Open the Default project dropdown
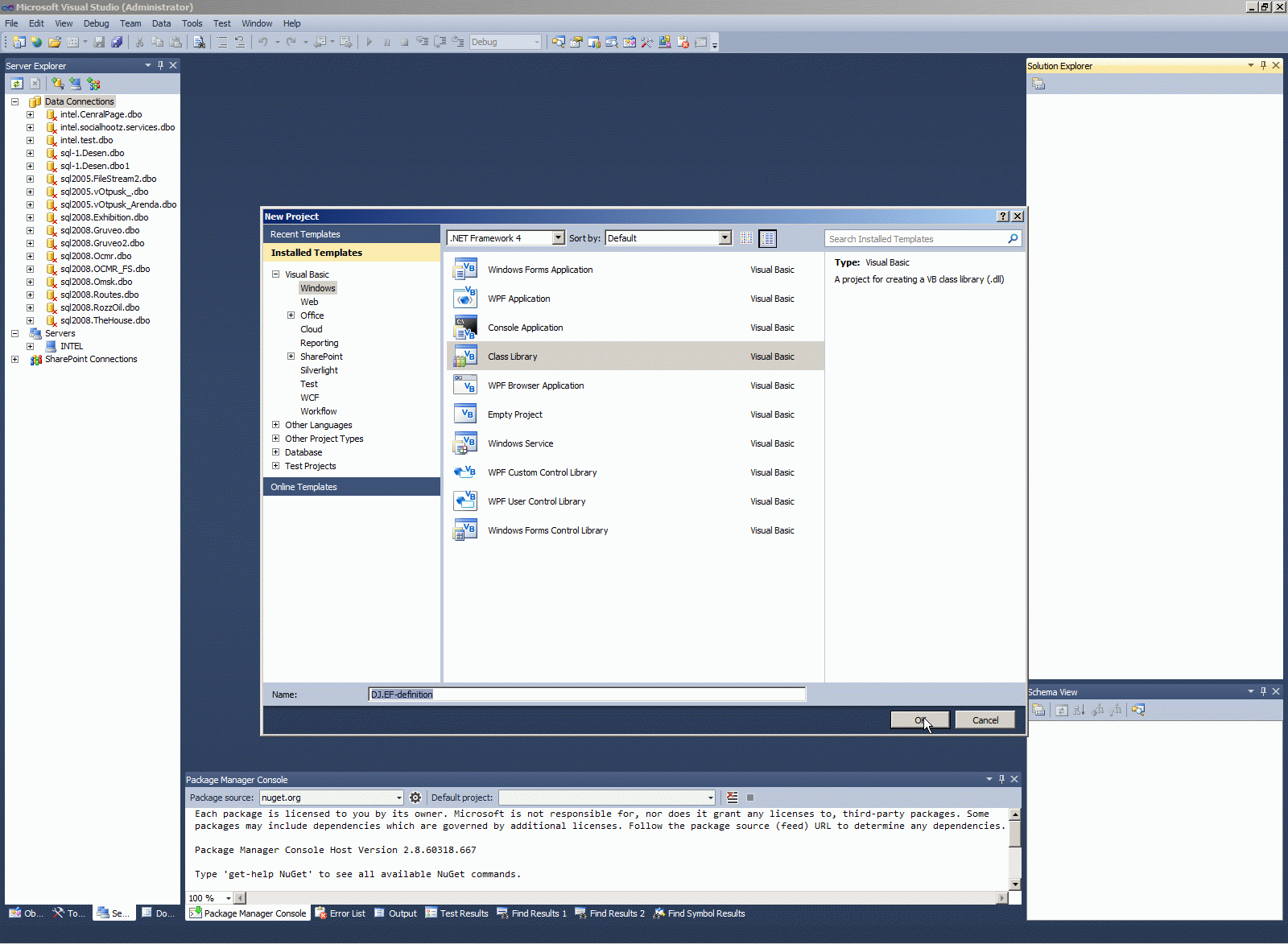 click(x=710, y=798)
